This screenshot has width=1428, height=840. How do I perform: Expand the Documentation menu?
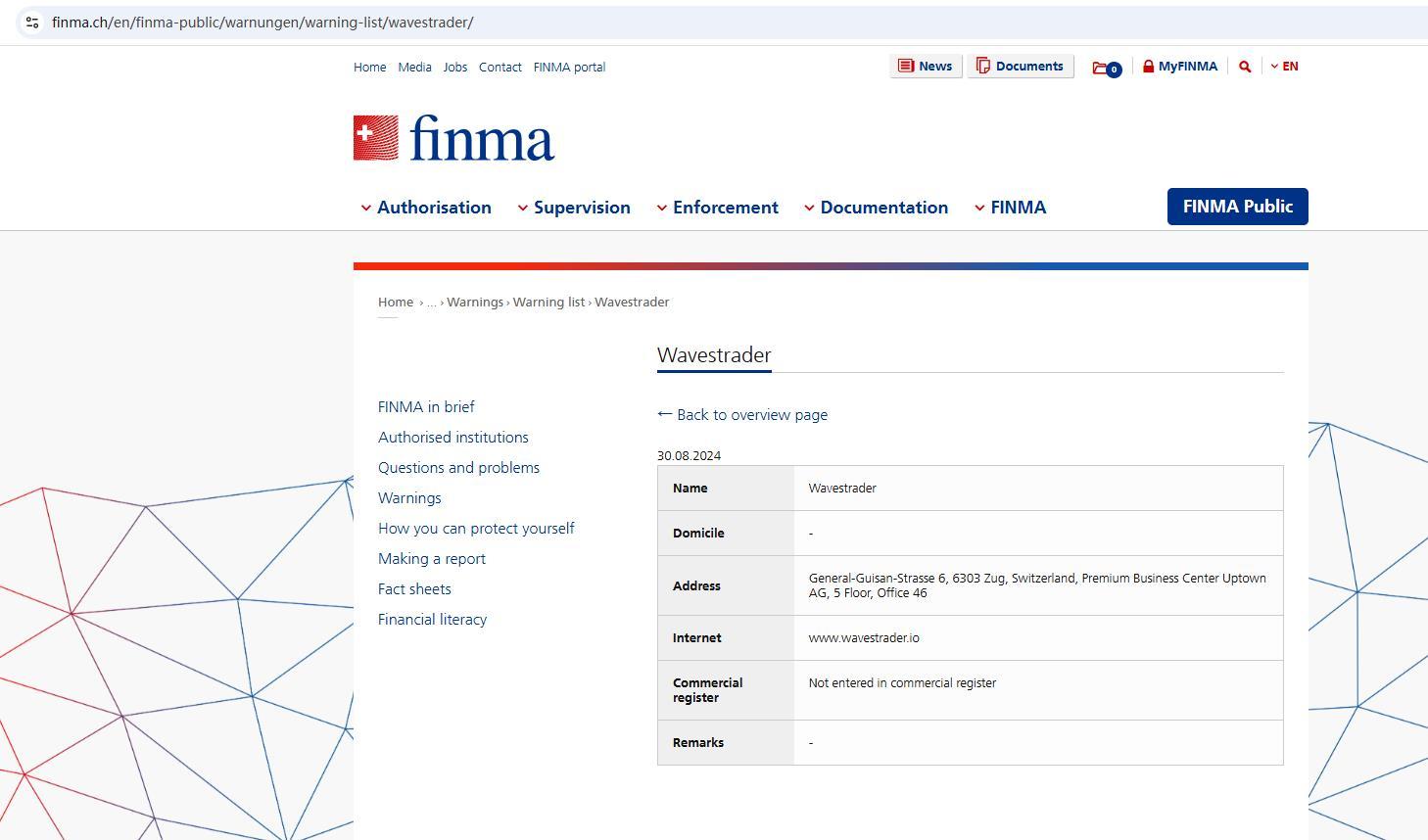click(x=876, y=208)
